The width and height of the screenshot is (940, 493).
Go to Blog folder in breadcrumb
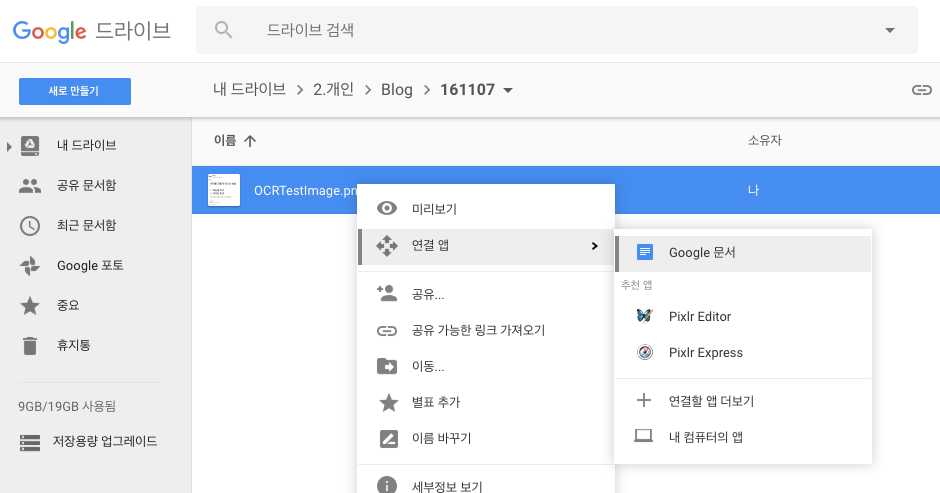tap(397, 90)
